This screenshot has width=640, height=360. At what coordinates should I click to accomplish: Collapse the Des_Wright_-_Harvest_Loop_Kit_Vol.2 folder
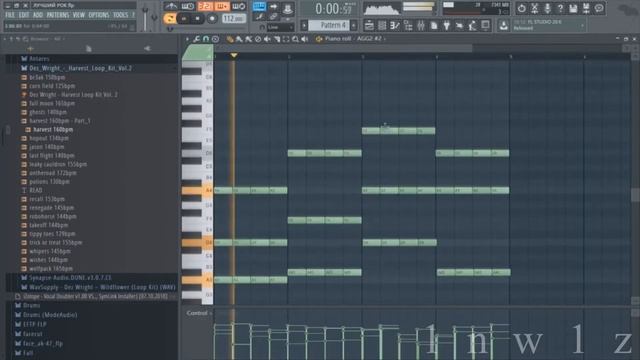(80, 68)
